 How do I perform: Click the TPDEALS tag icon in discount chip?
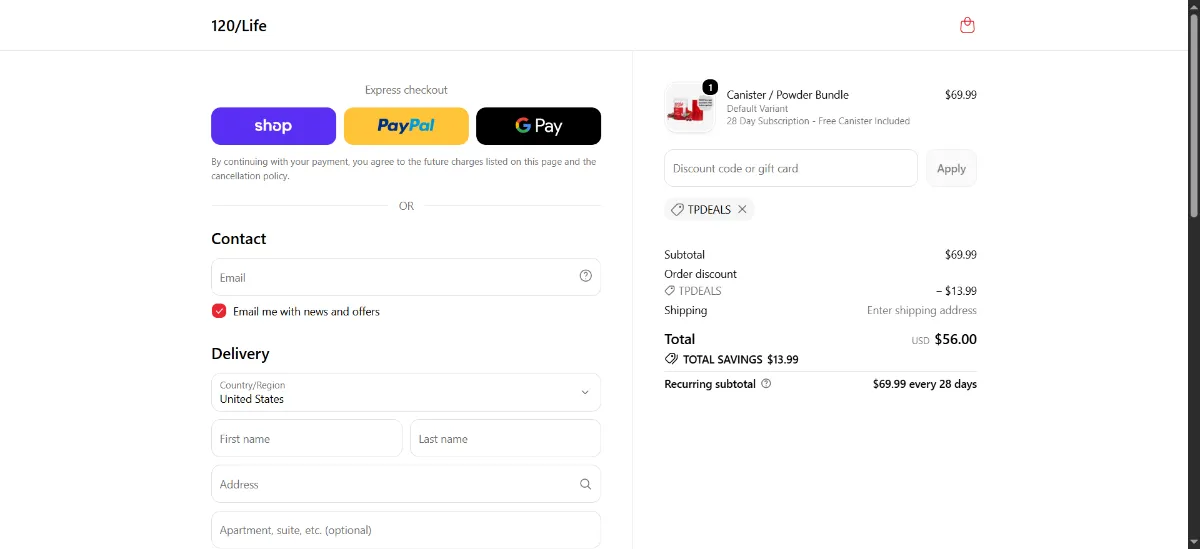click(677, 210)
